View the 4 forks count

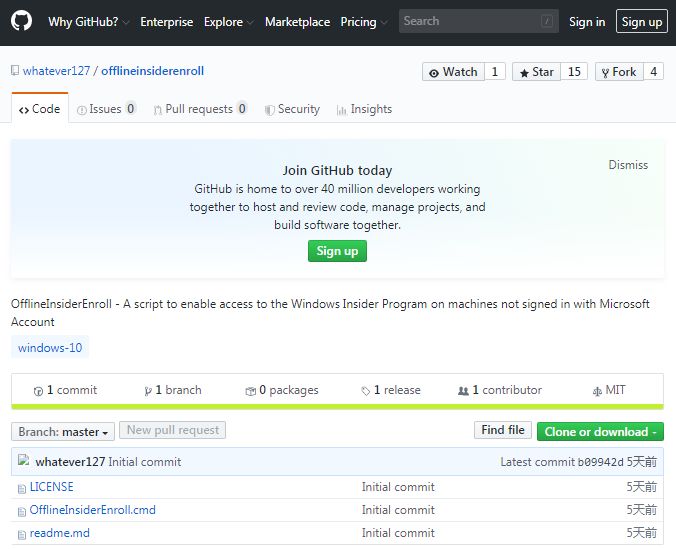(654, 72)
